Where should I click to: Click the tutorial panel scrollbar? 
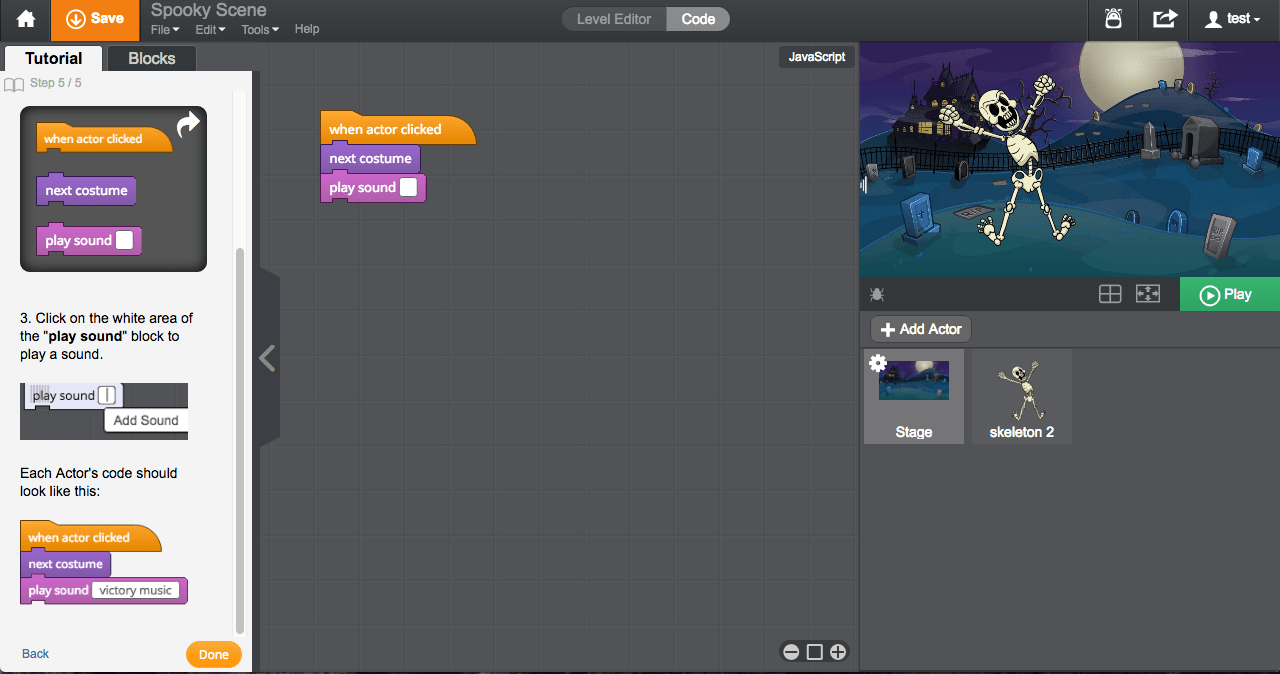(239, 440)
